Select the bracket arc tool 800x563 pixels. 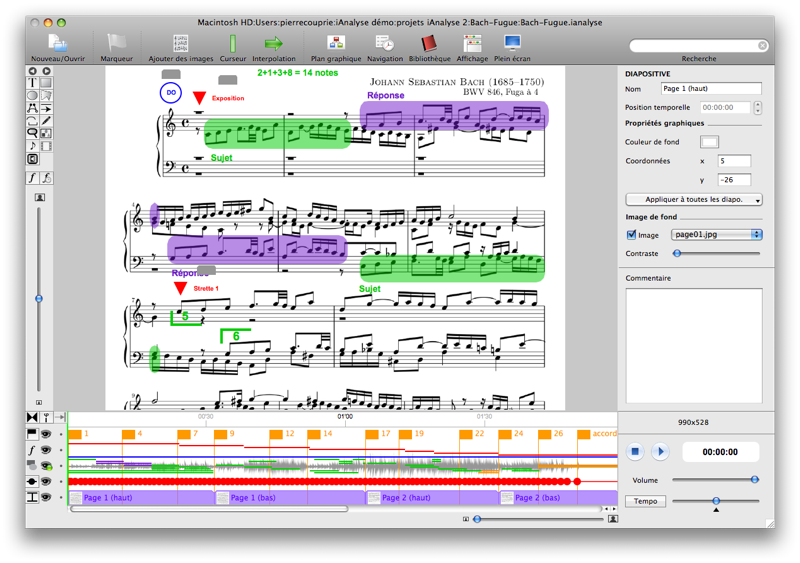coord(32,121)
